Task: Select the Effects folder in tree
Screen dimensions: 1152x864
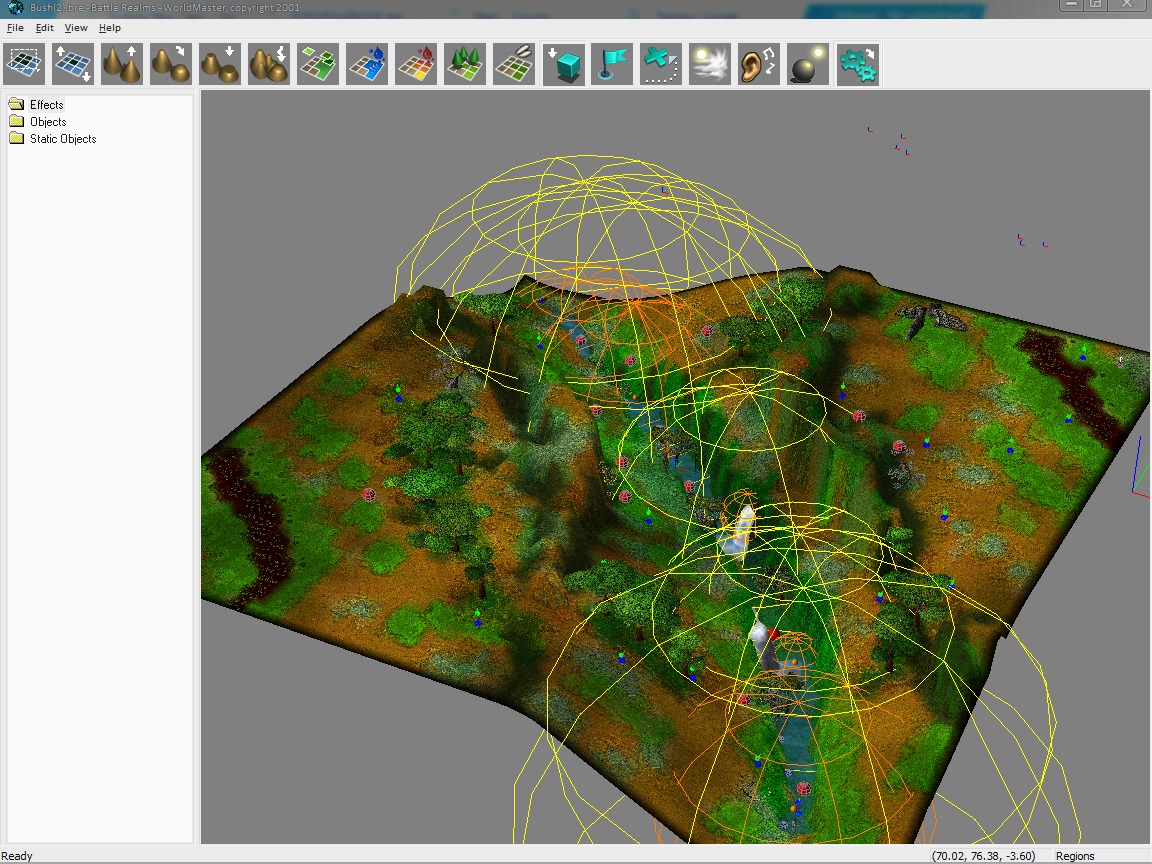Action: 46,104
